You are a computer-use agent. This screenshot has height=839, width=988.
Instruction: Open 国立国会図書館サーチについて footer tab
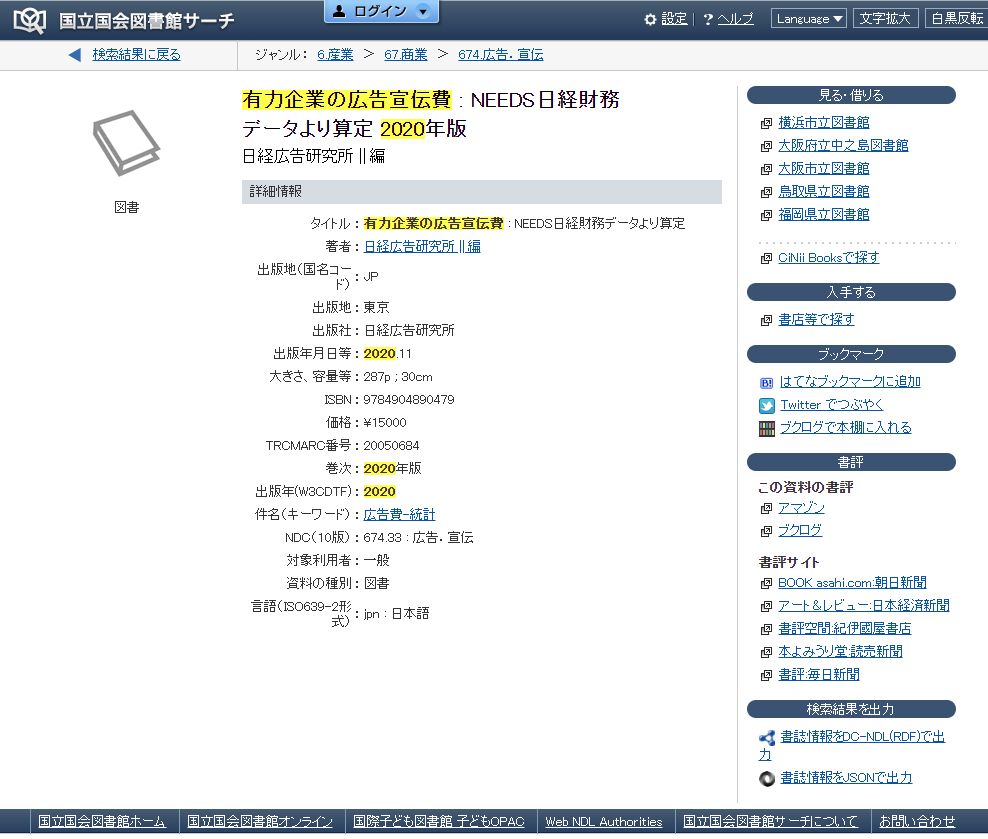[771, 822]
